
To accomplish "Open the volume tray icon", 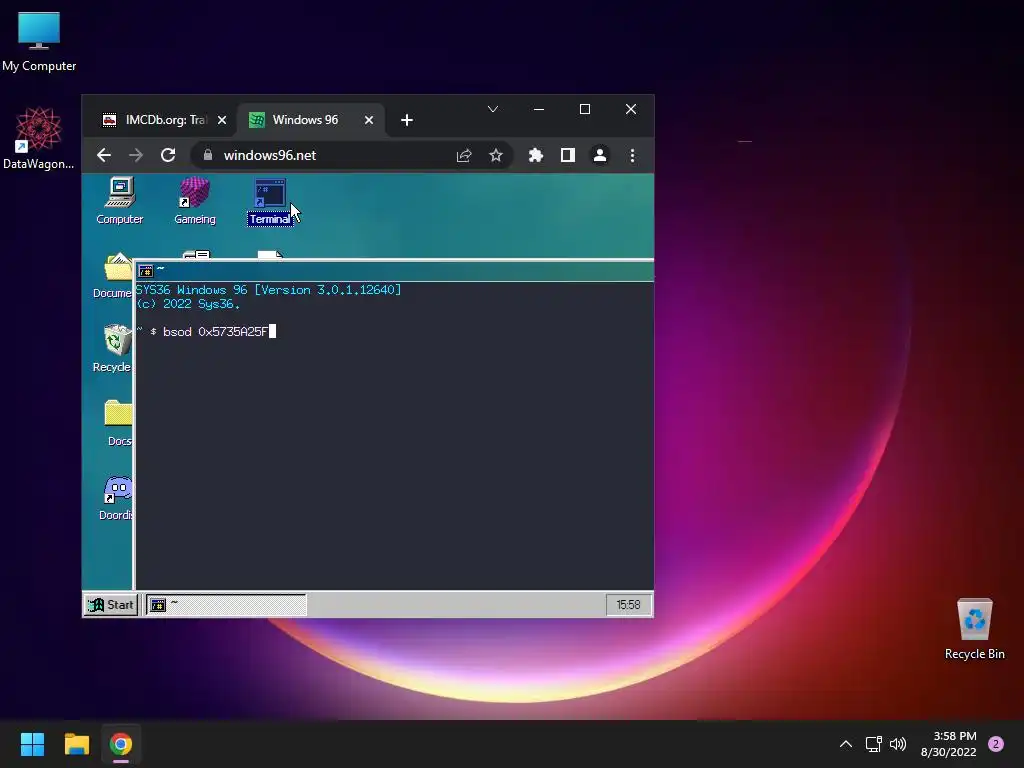I will (x=898, y=744).
